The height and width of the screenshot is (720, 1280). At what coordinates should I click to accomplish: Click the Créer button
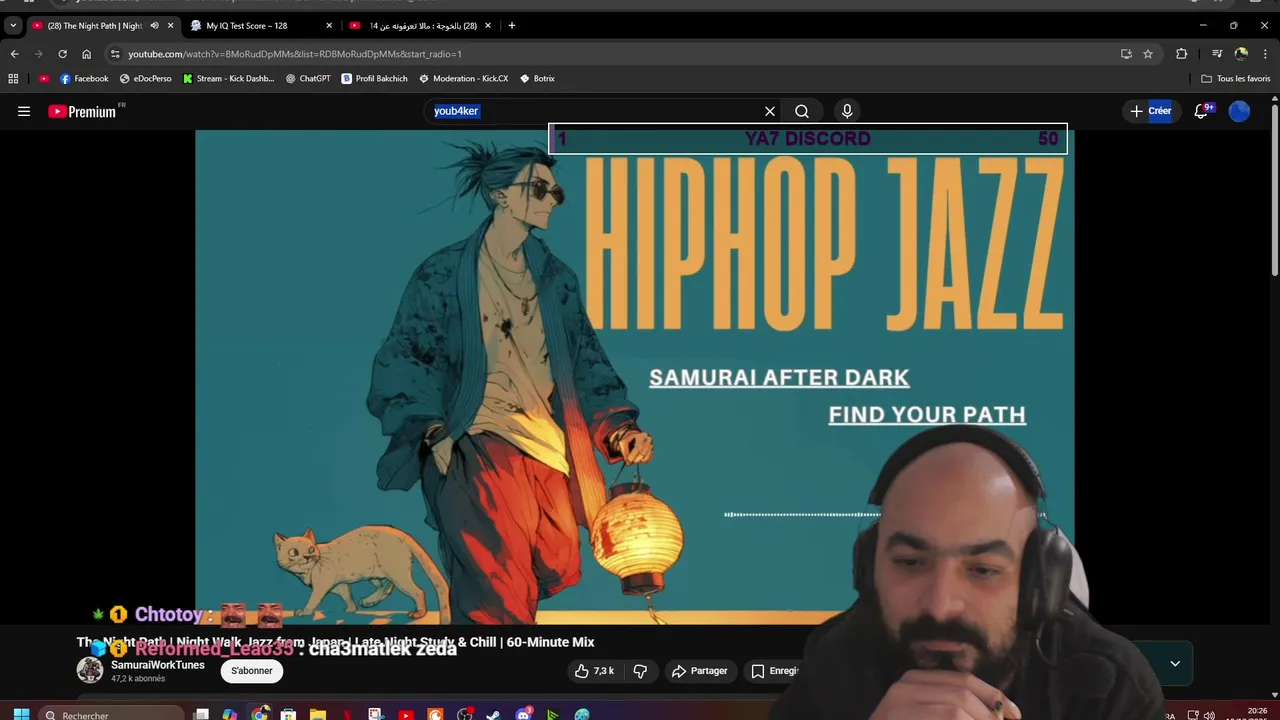tap(1150, 111)
